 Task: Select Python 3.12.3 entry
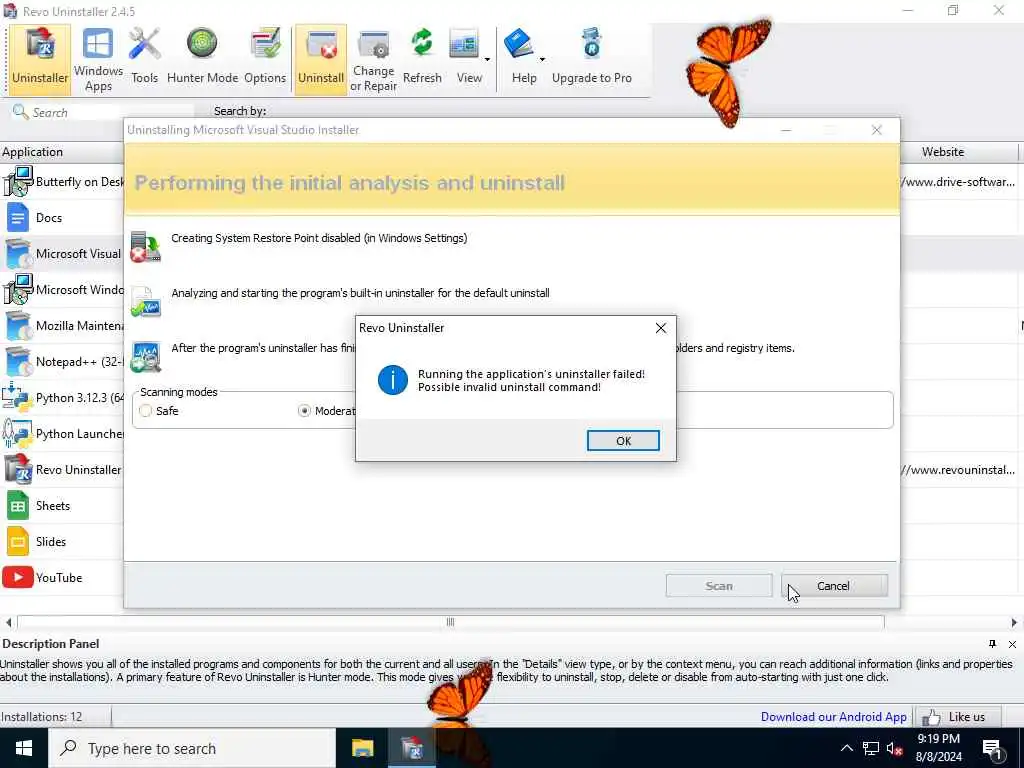(x=62, y=398)
